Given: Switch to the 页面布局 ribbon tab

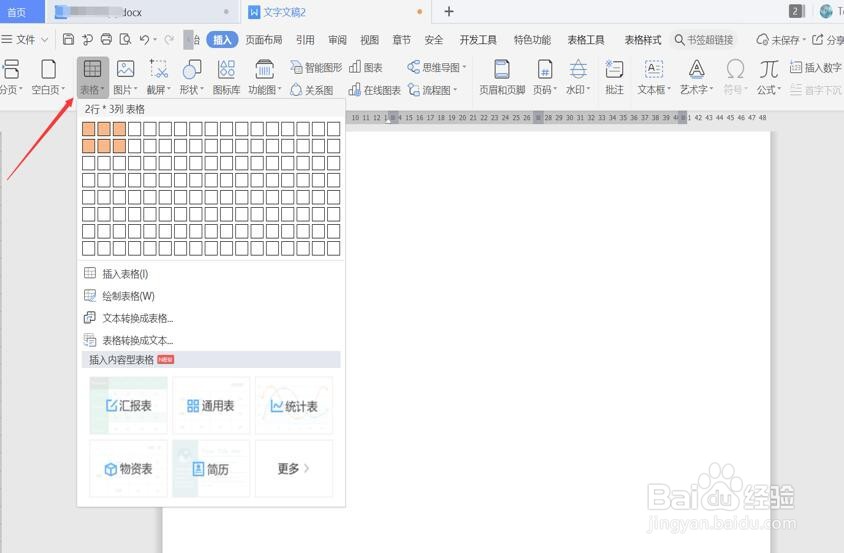Looking at the screenshot, I should (264, 40).
